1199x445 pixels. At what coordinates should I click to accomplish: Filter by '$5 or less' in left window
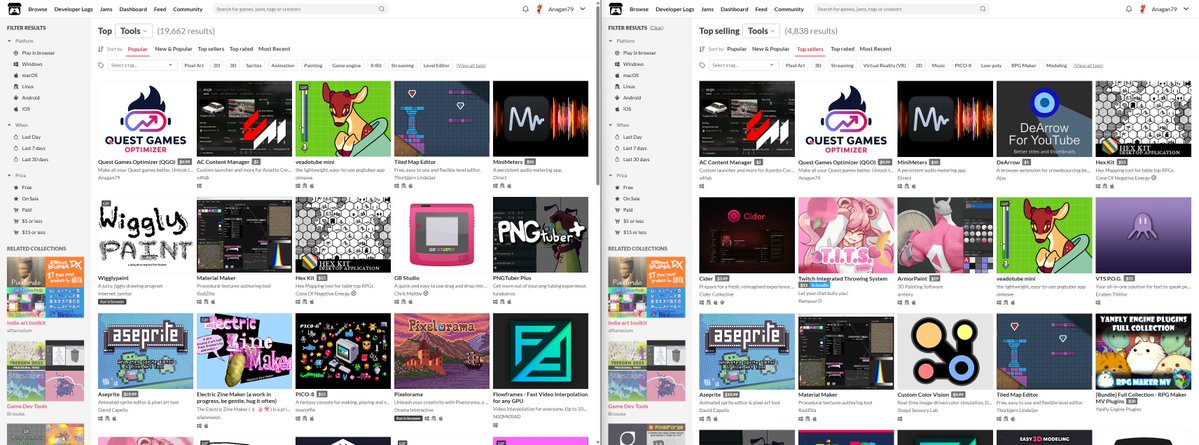tap(28, 221)
